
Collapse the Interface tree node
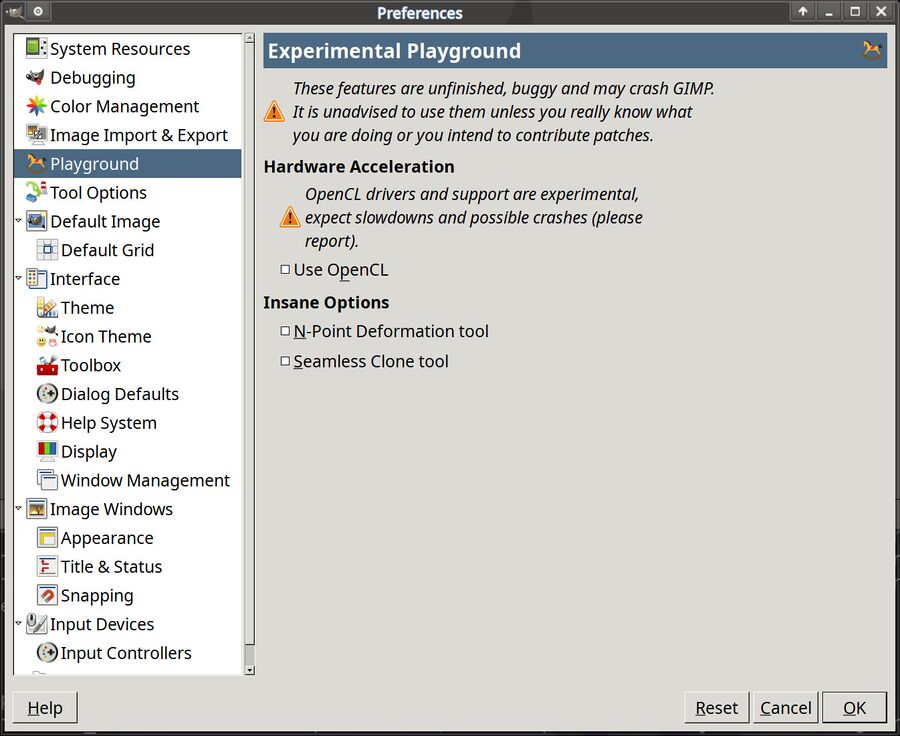[x=18, y=278]
